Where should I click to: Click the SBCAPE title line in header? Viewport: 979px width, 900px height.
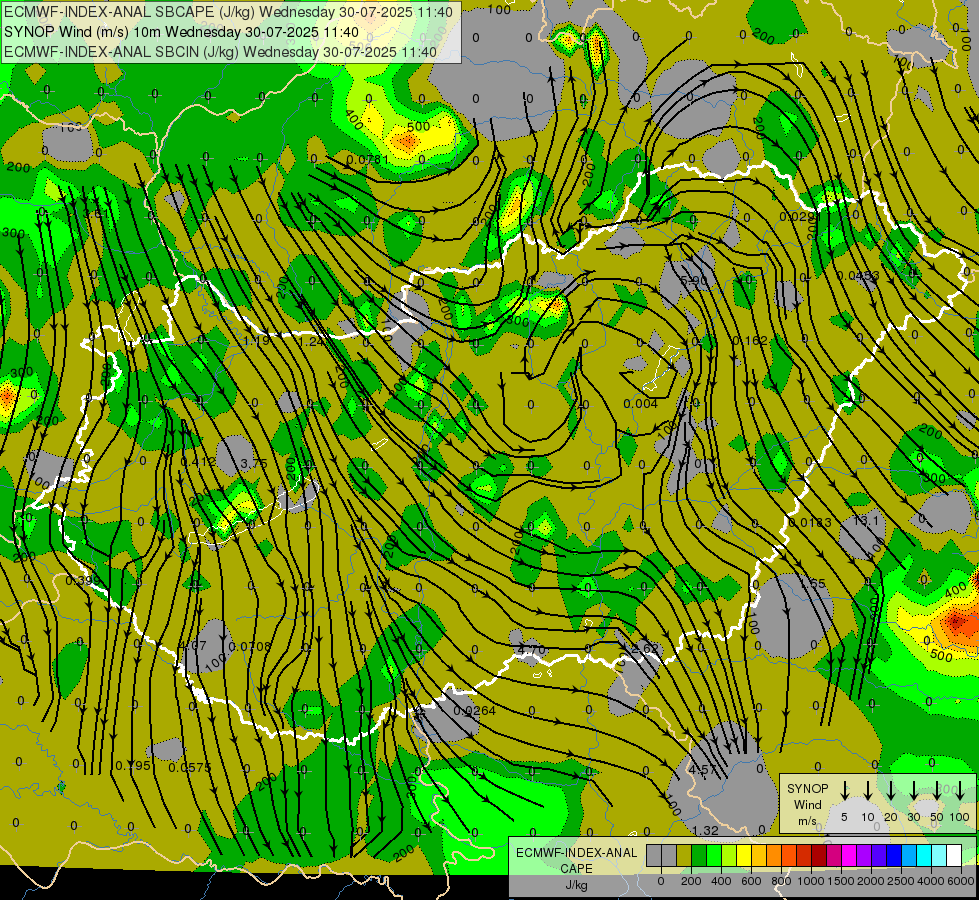click(x=228, y=12)
